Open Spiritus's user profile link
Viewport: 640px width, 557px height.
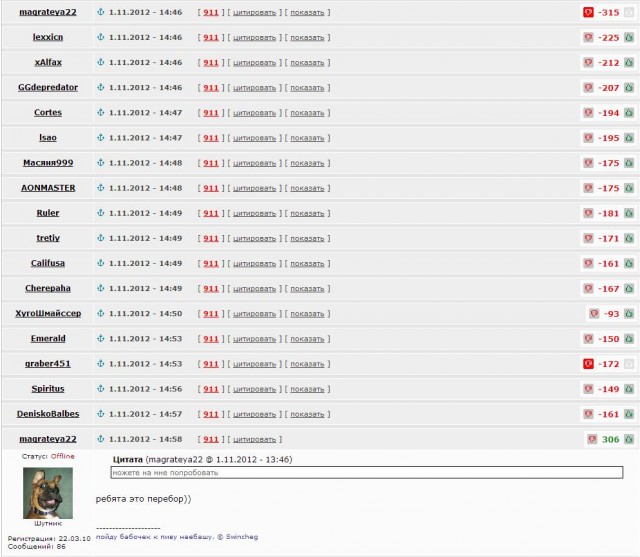(48, 388)
